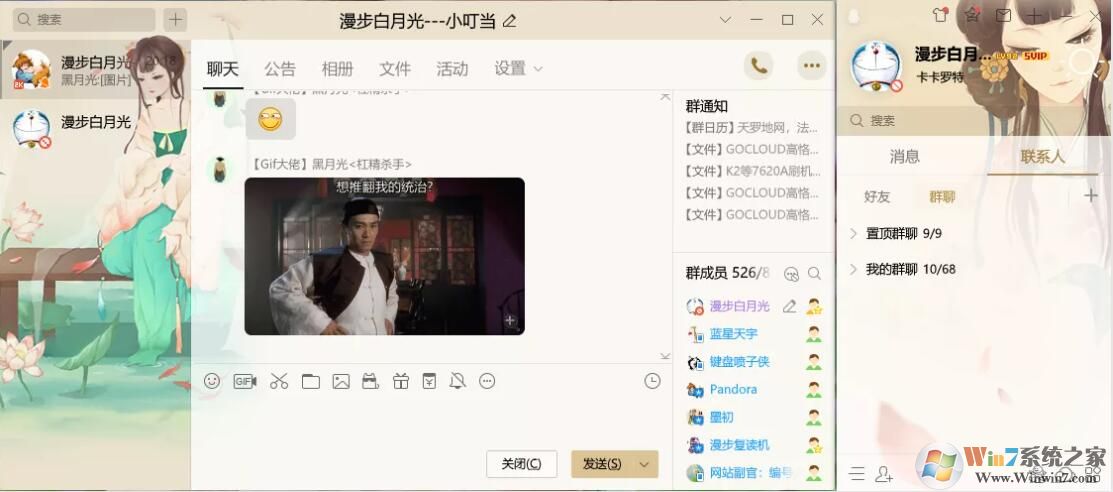
Task: Open the gift box icon
Action: tap(401, 381)
